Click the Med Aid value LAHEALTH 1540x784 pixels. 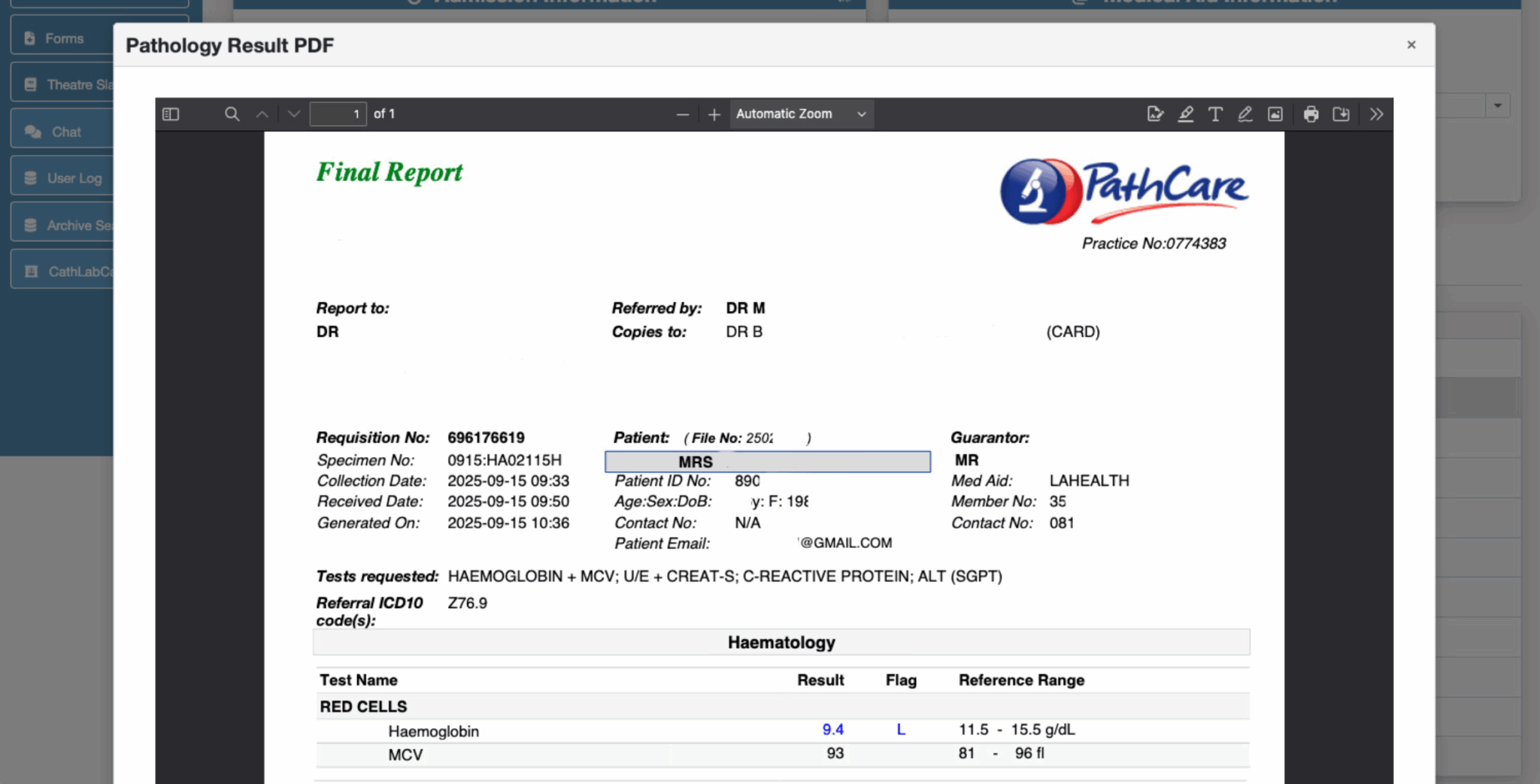click(x=1089, y=480)
